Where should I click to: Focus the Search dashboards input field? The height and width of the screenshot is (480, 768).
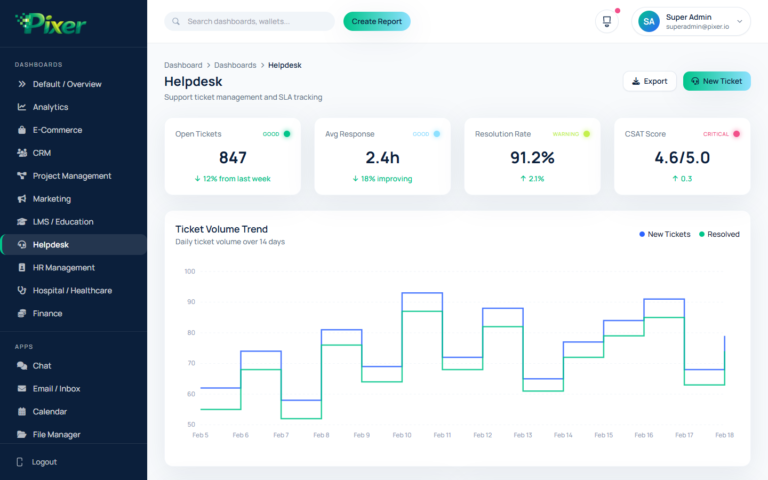point(255,21)
